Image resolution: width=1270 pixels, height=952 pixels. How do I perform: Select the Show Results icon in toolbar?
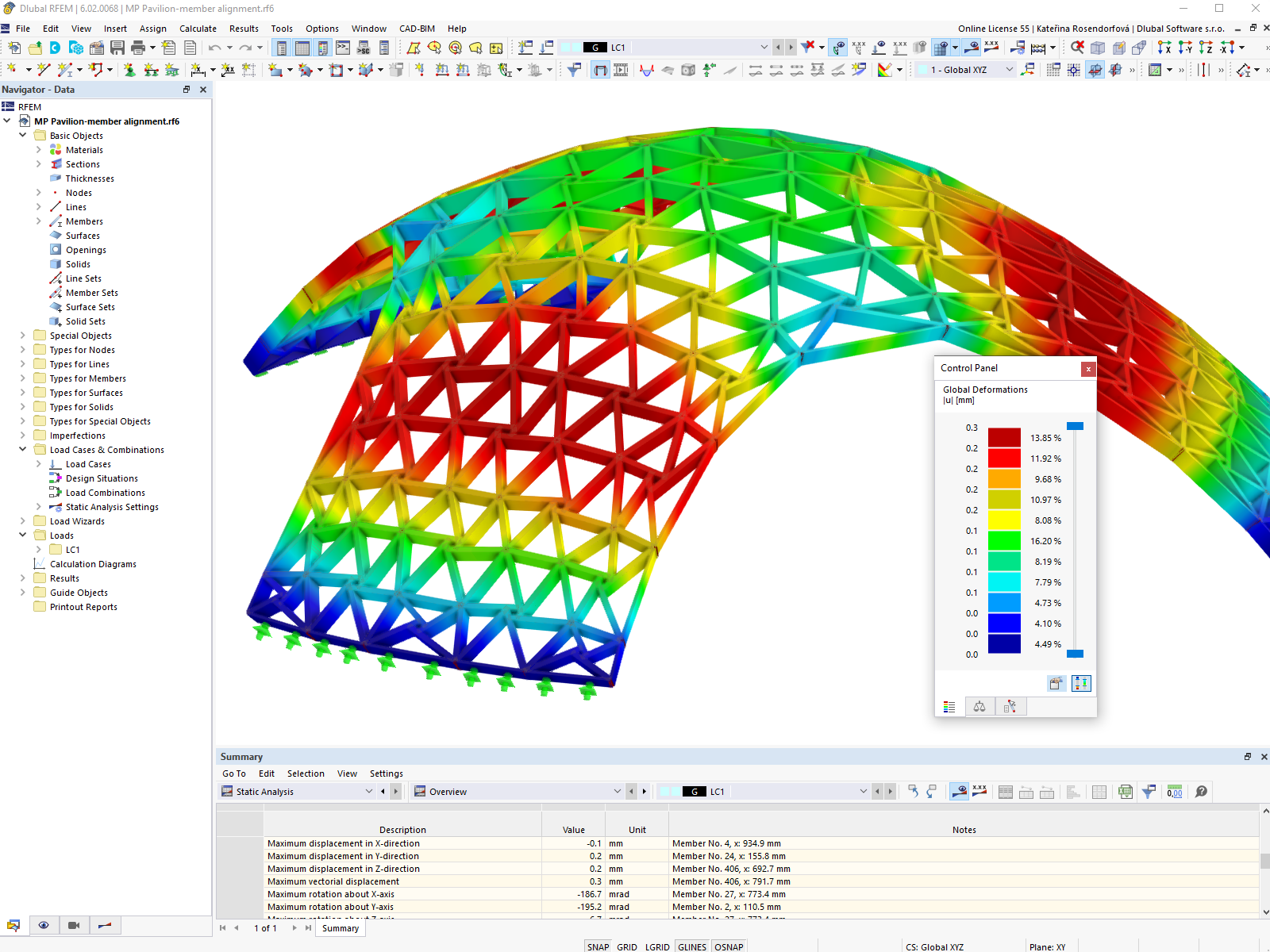pyautogui.click(x=837, y=48)
